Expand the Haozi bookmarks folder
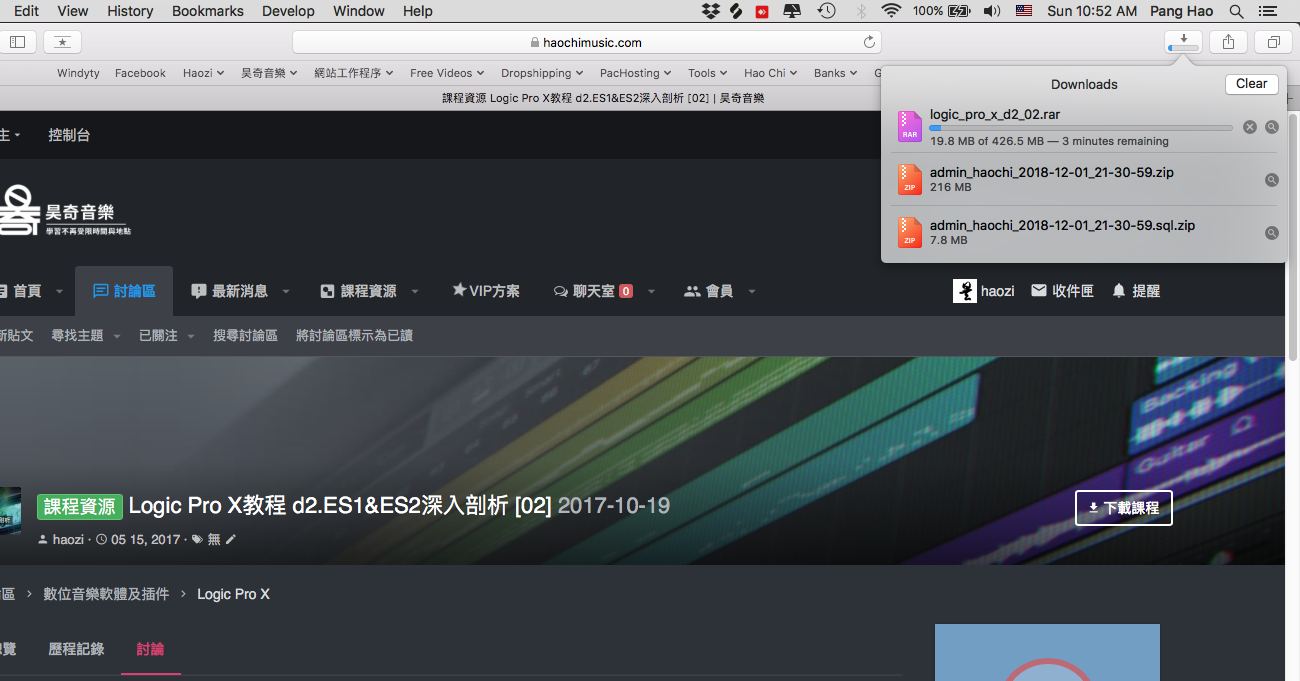Screen dimensions: 1300x681 [x=203, y=73]
